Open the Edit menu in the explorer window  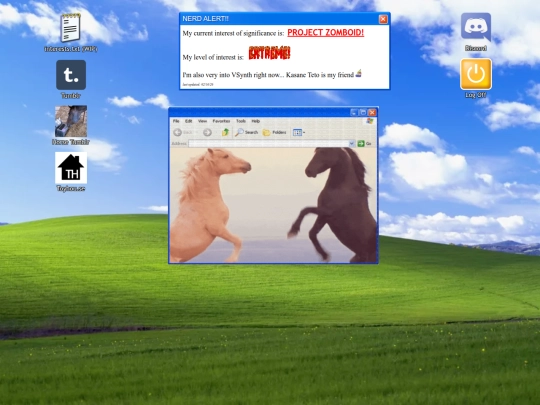[188, 121]
